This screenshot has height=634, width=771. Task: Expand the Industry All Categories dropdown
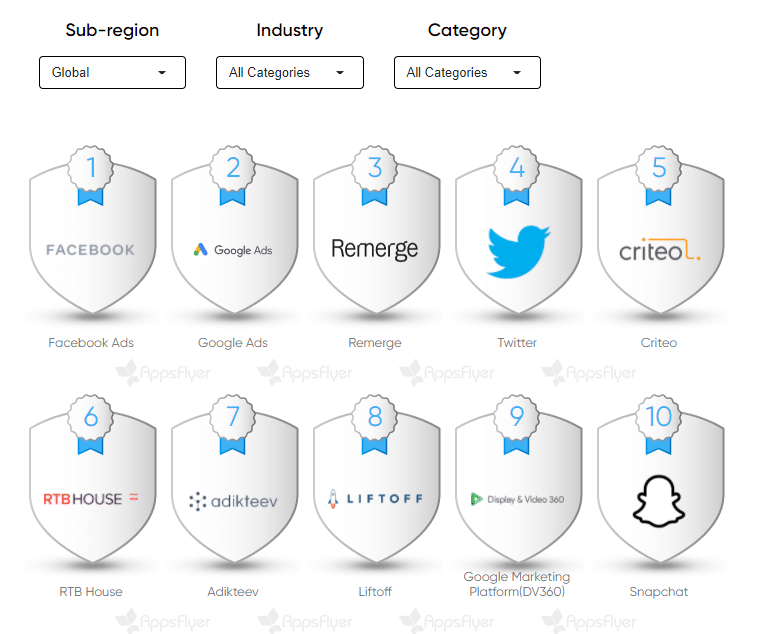(290, 72)
